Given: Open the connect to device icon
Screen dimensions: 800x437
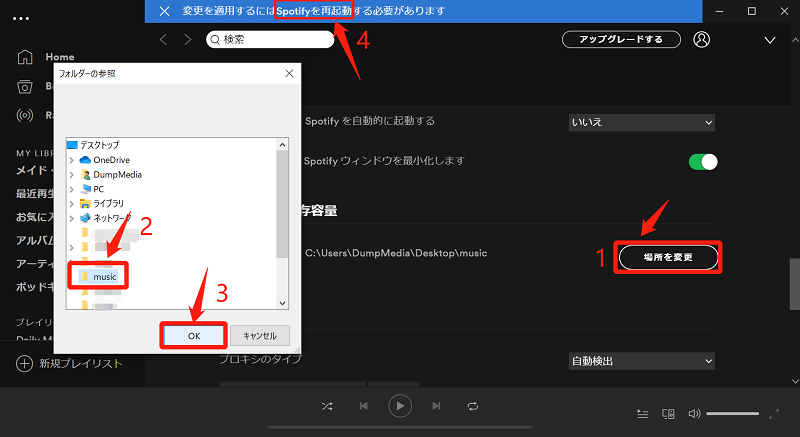Looking at the screenshot, I should [x=668, y=414].
